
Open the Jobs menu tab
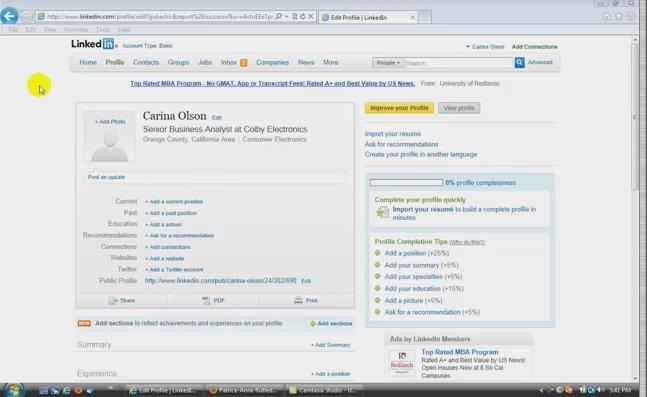pyautogui.click(x=205, y=62)
